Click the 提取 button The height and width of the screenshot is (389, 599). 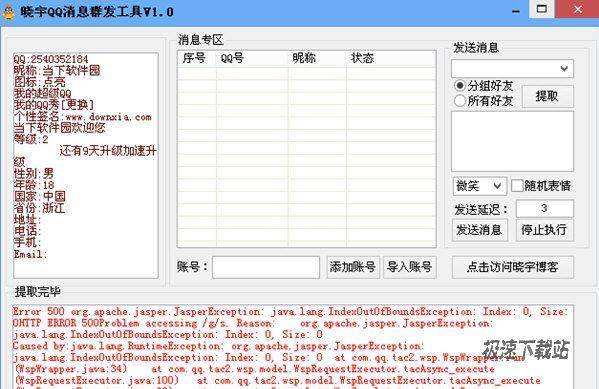tap(547, 96)
